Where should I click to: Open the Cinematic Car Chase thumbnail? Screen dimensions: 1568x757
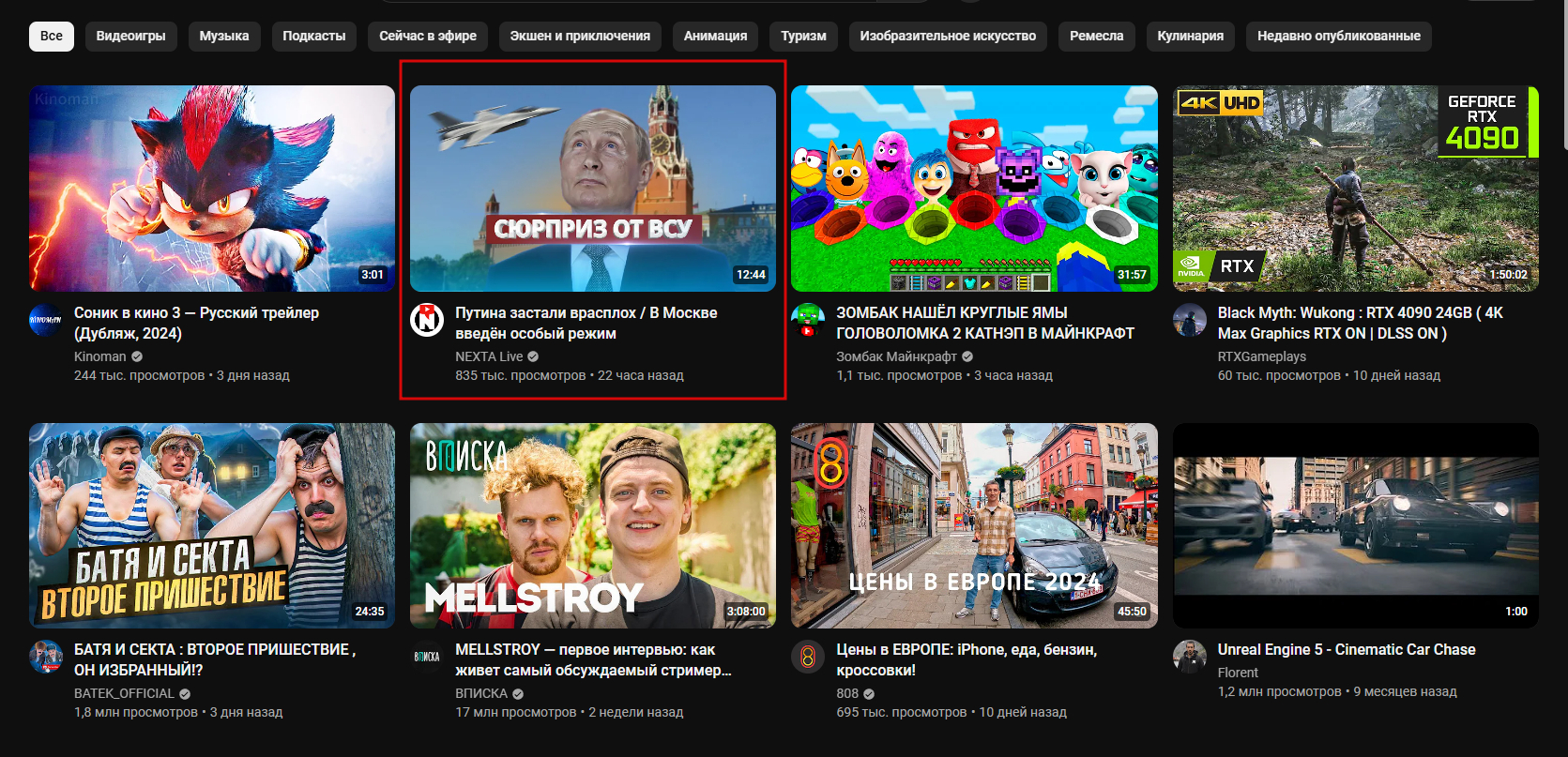pos(1356,525)
